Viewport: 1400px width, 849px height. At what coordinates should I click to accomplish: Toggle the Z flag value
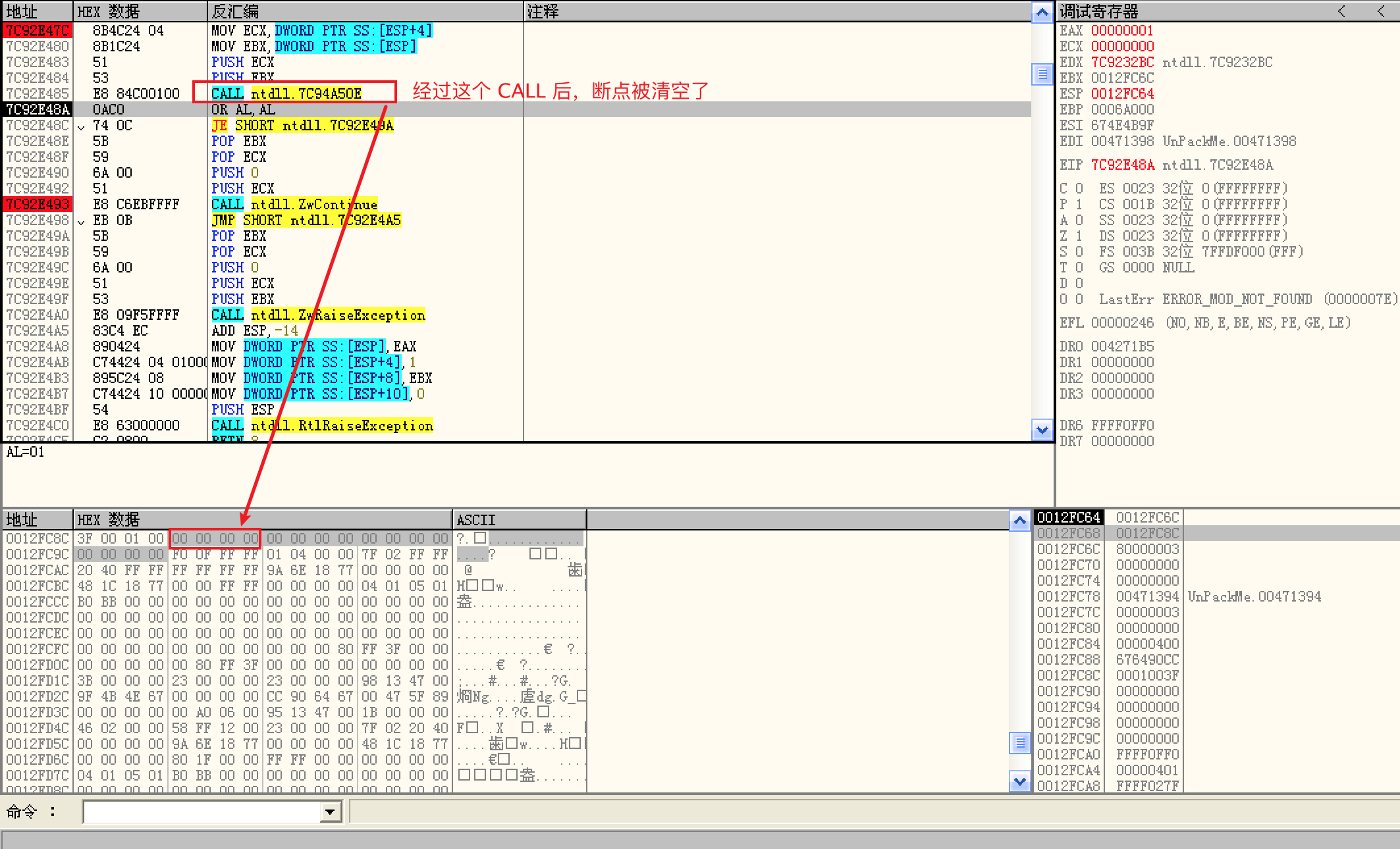(x=1079, y=236)
